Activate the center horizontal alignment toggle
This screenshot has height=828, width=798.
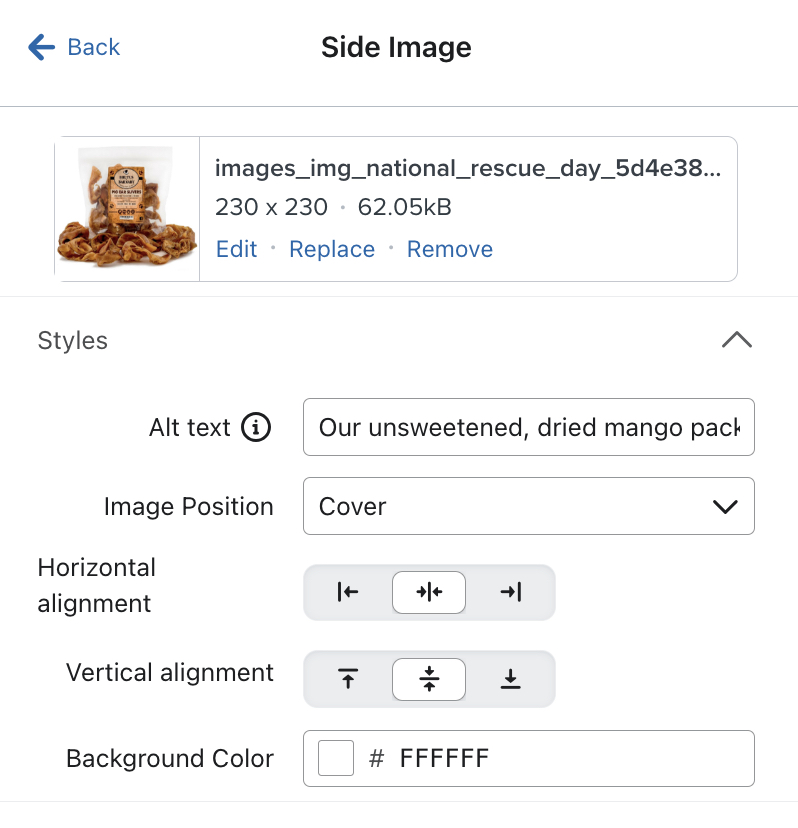(428, 592)
